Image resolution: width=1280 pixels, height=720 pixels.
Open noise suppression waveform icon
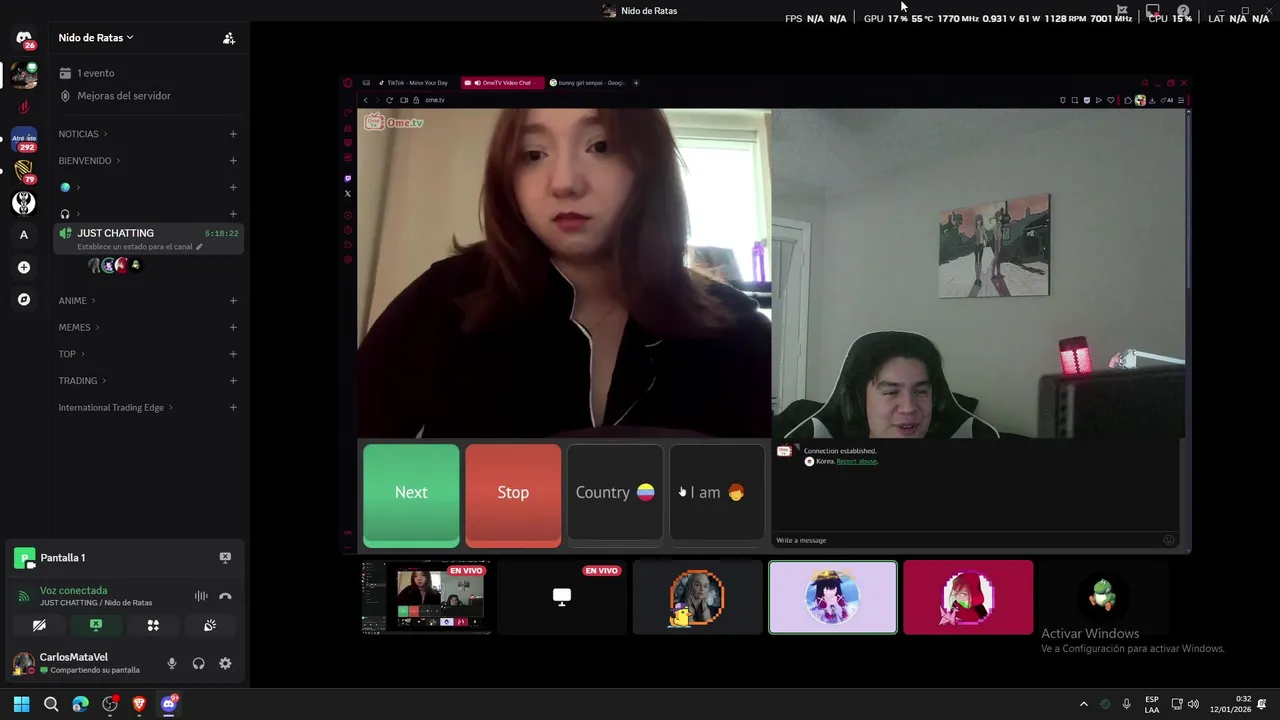pyautogui.click(x=201, y=596)
